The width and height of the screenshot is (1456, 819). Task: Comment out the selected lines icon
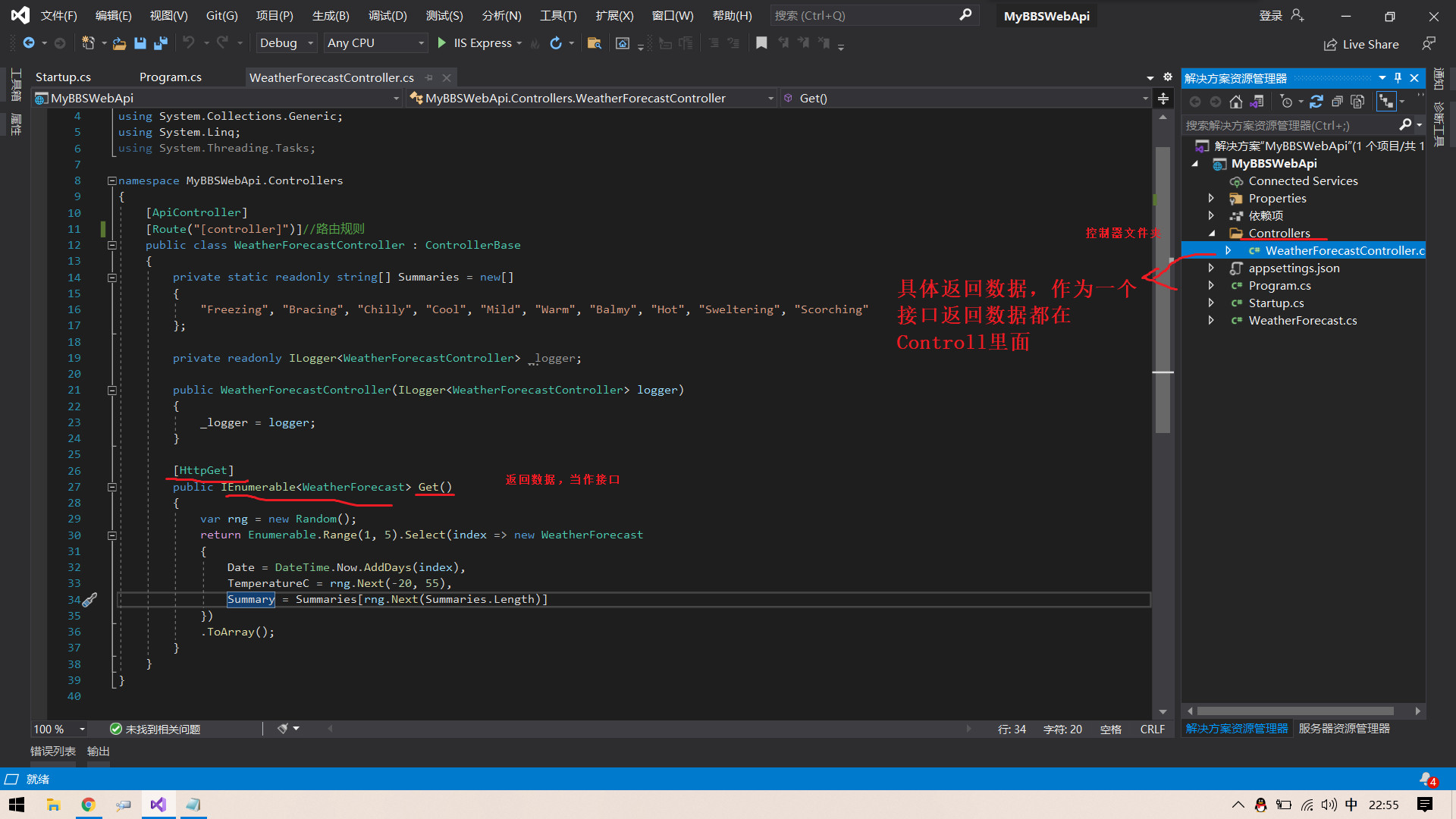click(714, 43)
